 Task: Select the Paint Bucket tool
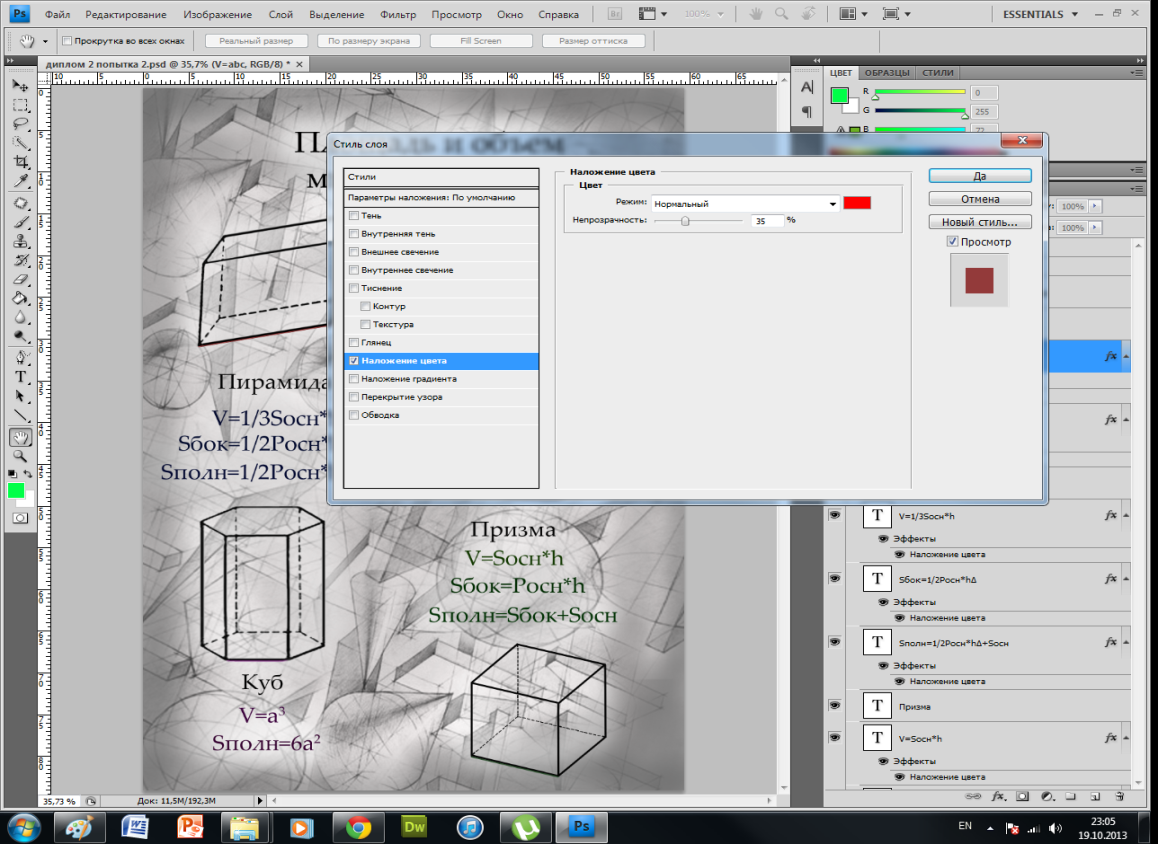pos(20,298)
